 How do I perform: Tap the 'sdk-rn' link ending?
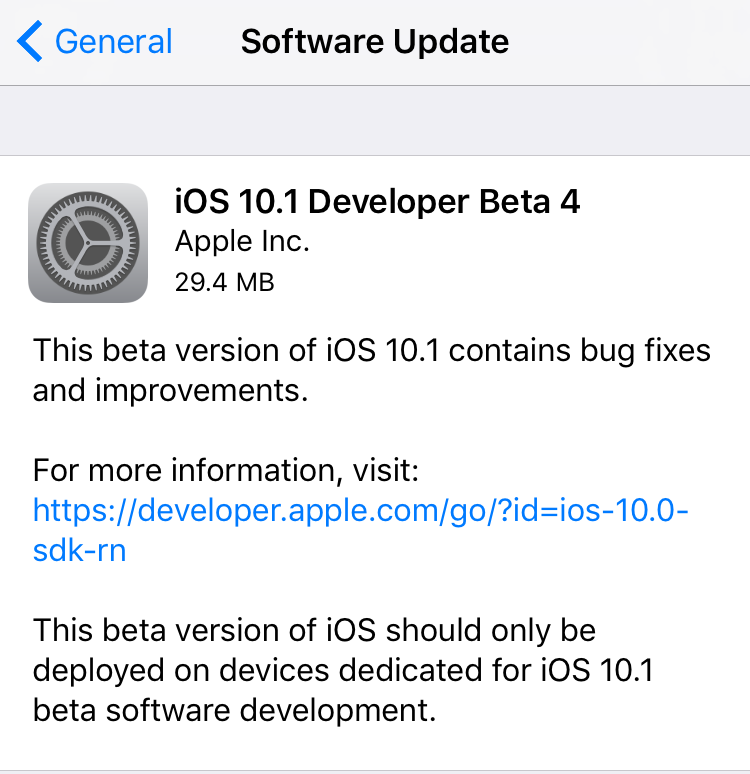[80, 550]
